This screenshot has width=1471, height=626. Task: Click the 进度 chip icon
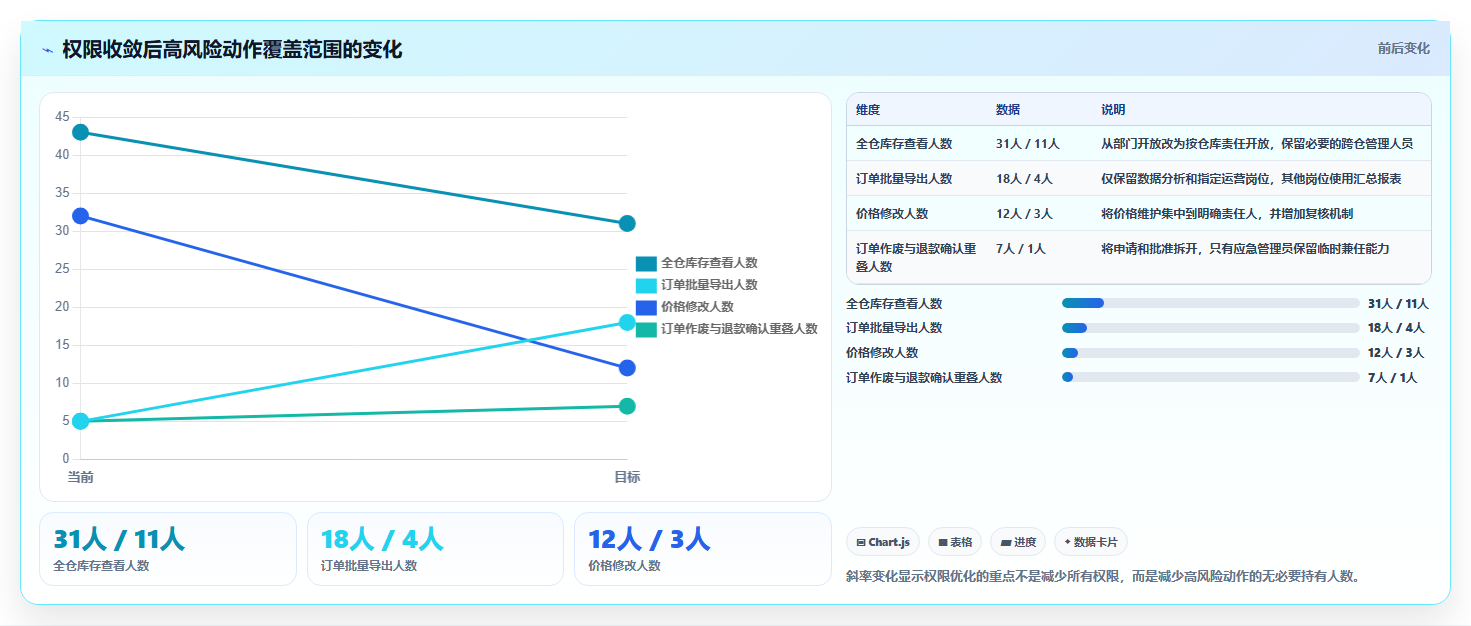coord(1005,542)
